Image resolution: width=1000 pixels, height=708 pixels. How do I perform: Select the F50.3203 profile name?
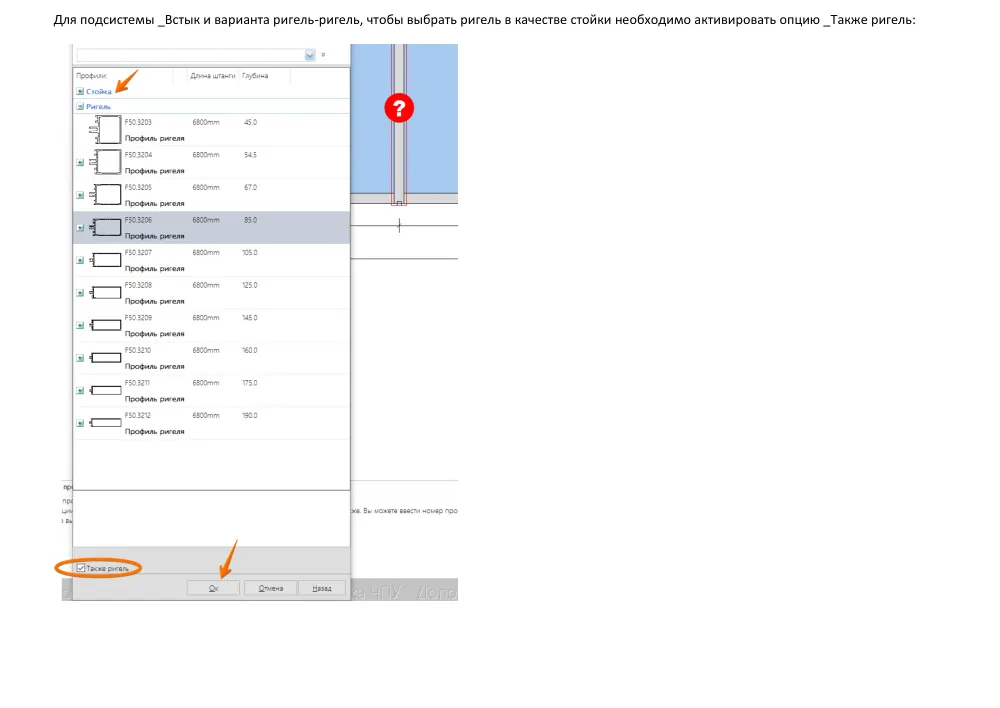[x=138, y=122]
